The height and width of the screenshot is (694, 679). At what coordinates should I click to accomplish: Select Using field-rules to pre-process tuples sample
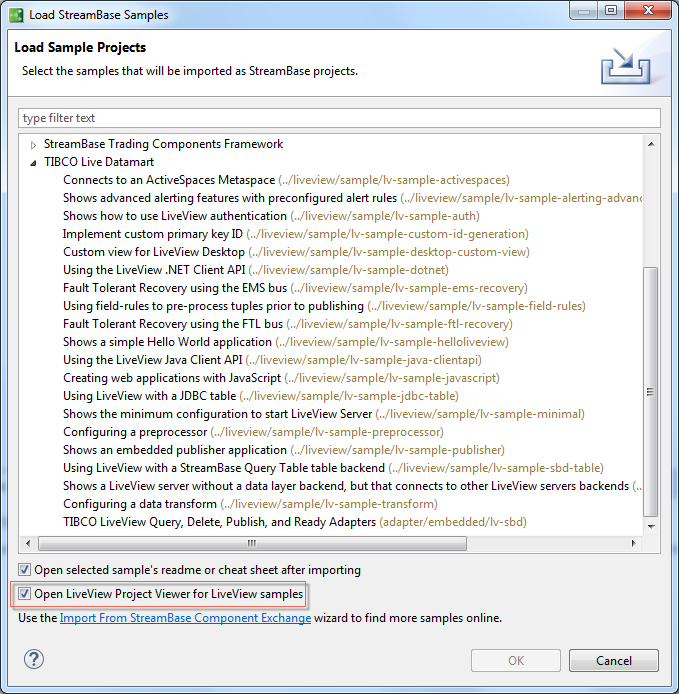coord(324,306)
